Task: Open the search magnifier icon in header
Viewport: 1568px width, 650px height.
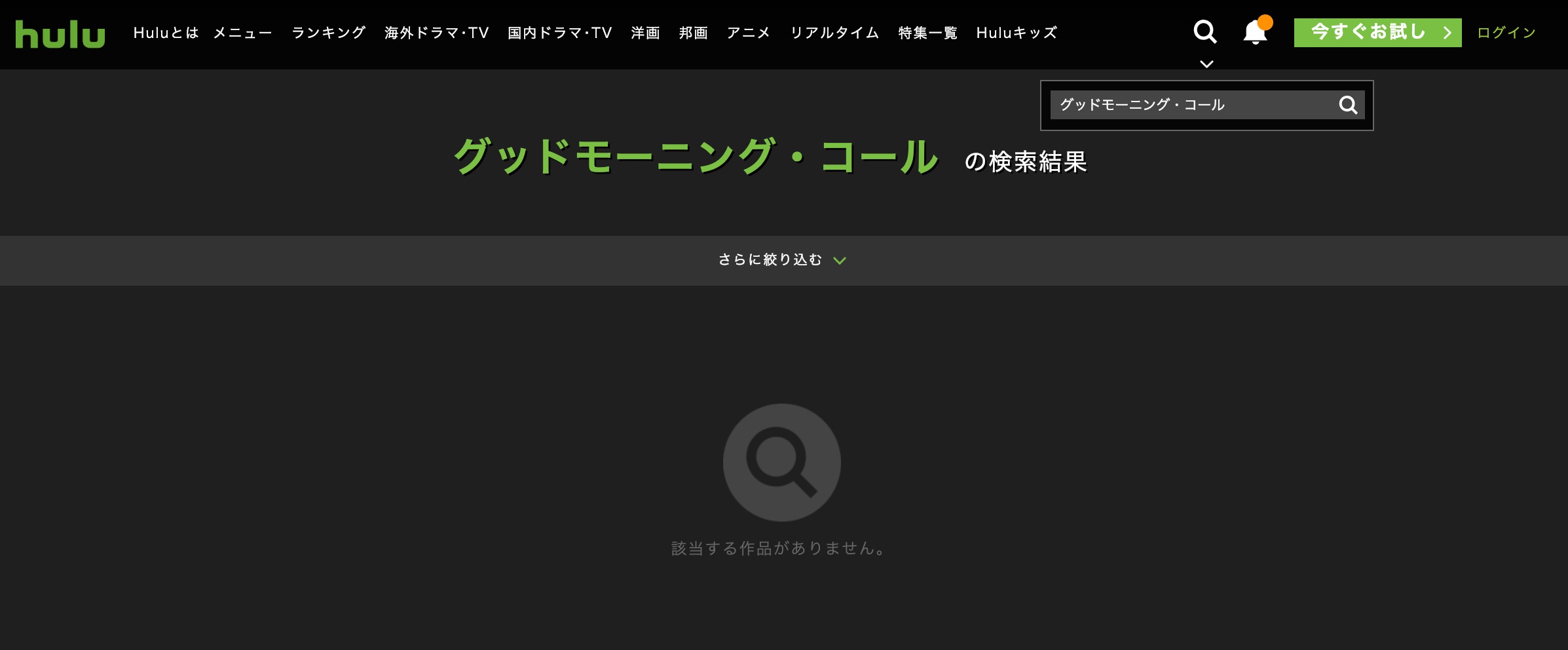Action: tap(1204, 31)
